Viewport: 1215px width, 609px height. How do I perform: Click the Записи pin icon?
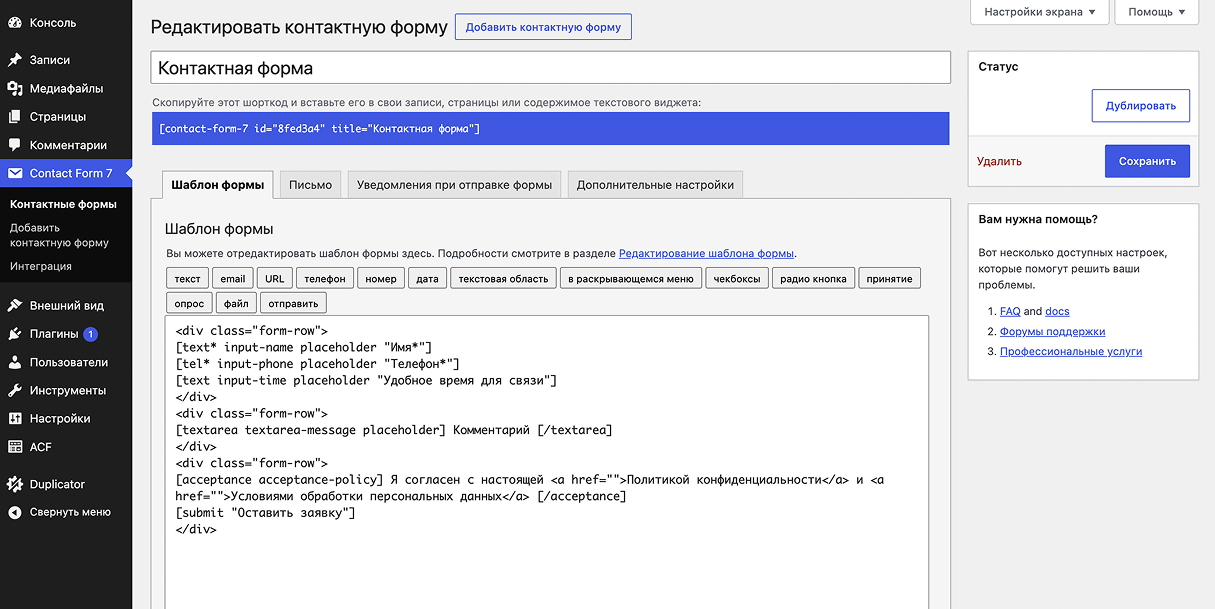(x=15, y=60)
